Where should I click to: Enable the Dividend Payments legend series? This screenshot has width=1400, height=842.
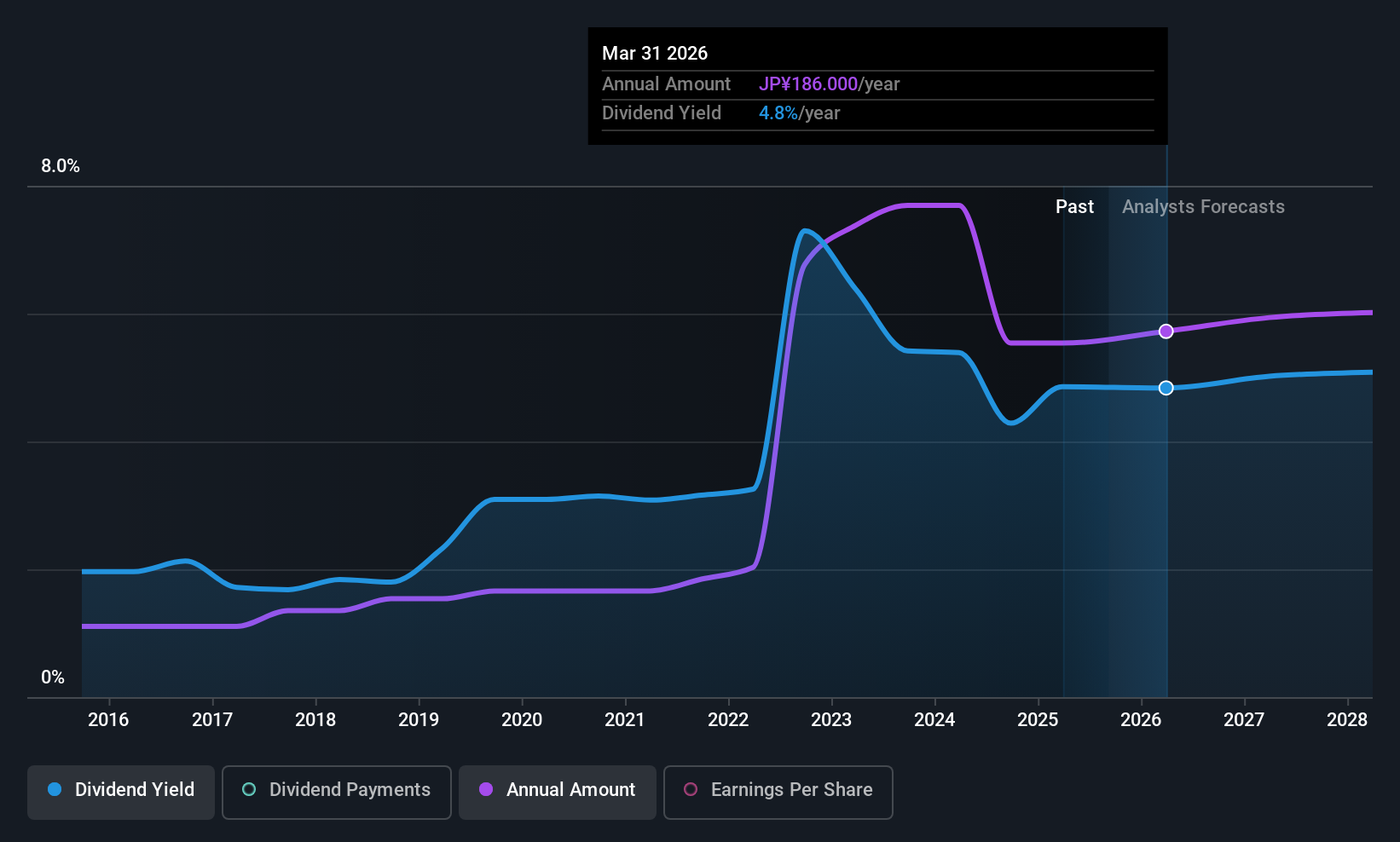(337, 793)
